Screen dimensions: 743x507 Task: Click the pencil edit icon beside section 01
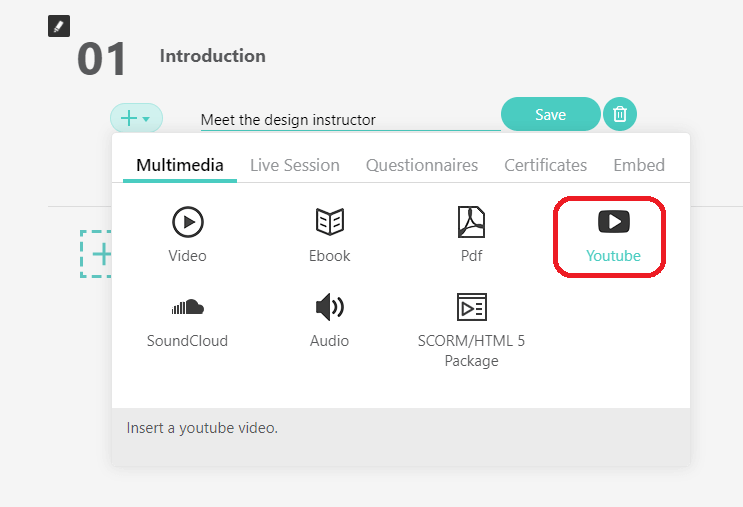tap(59, 26)
